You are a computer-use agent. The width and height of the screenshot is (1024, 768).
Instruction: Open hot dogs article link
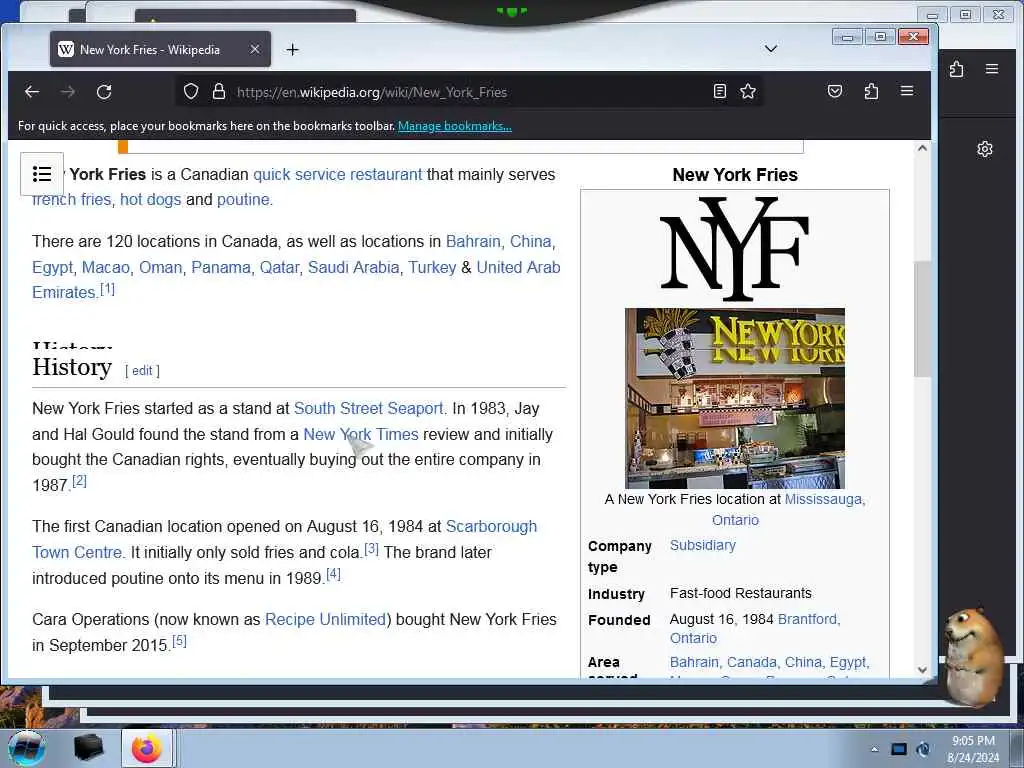point(150,199)
